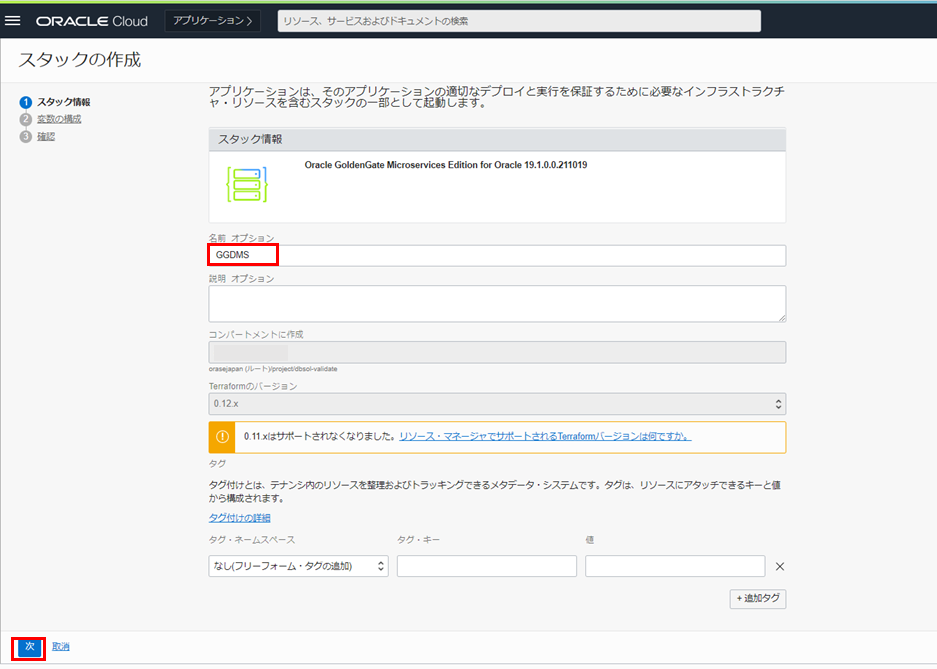The image size is (937, 669).
Task: Click the Oracle Cloud logo
Action: [92, 21]
